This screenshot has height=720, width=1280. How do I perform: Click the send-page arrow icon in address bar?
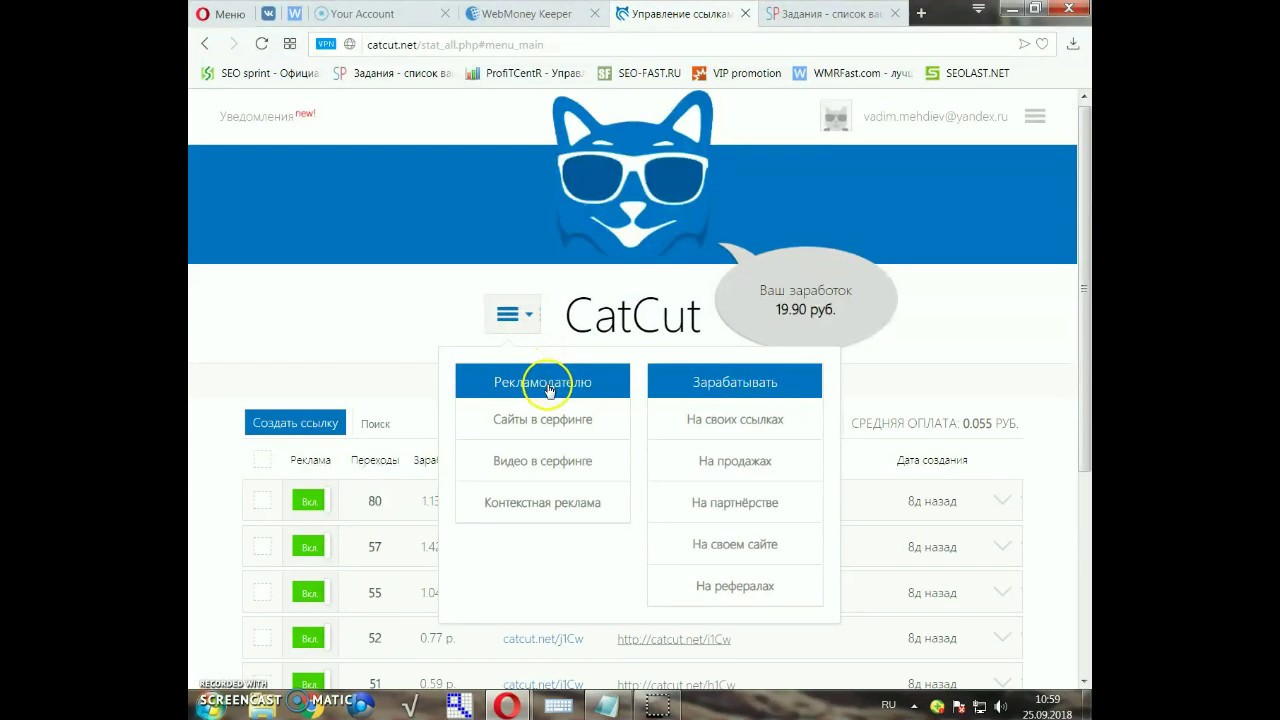(x=1024, y=44)
